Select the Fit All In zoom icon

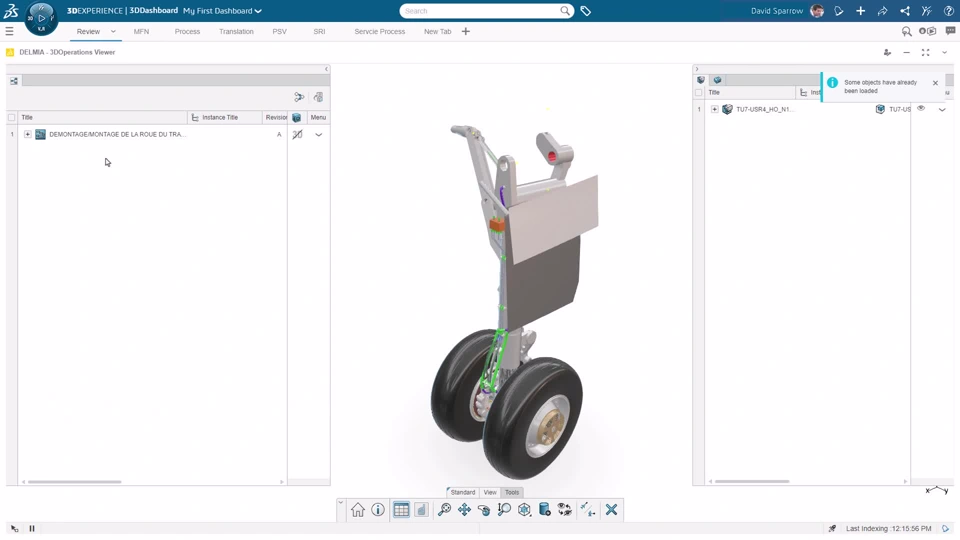coord(444,509)
